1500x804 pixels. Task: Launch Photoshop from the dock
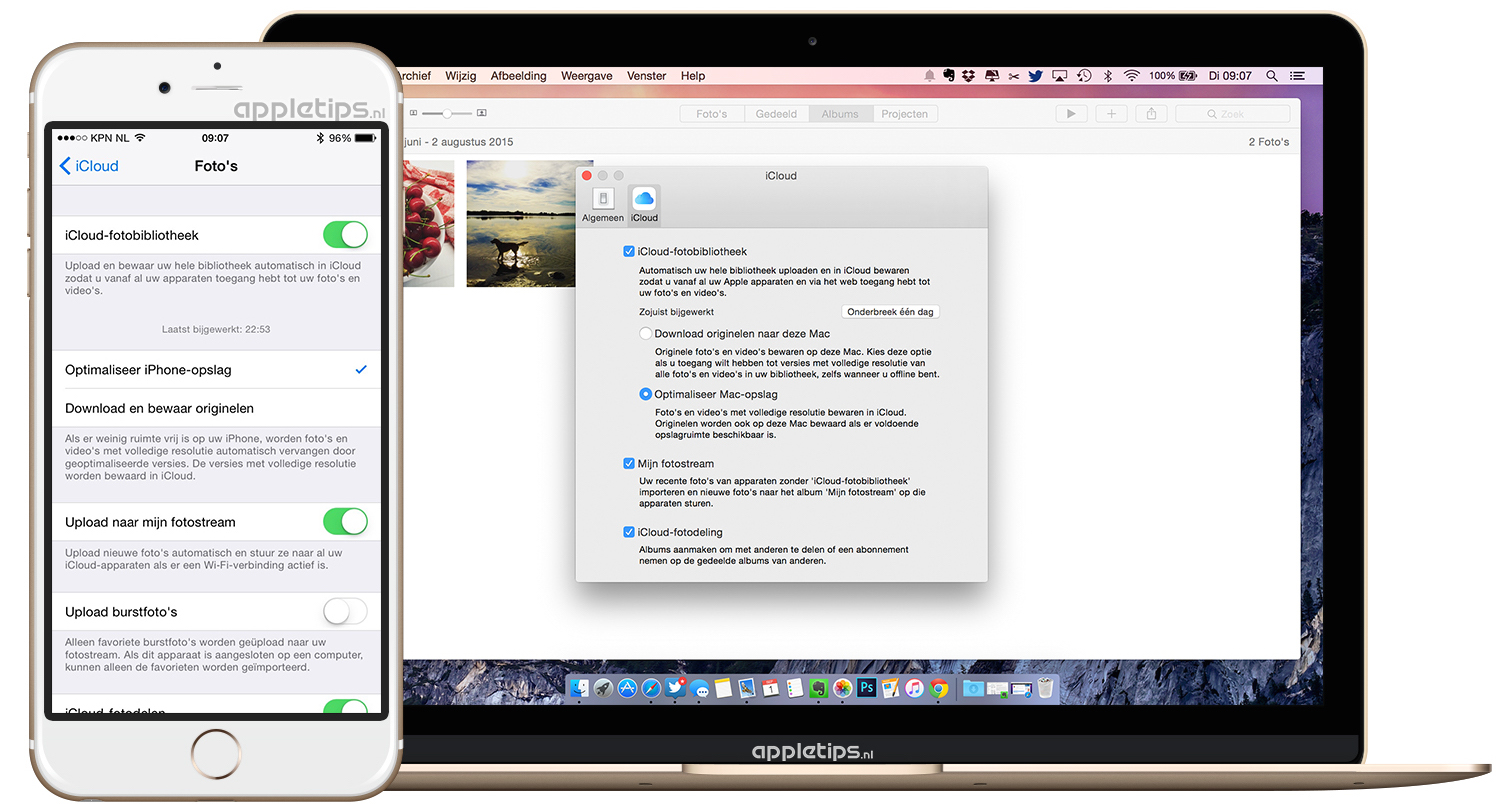click(x=867, y=688)
